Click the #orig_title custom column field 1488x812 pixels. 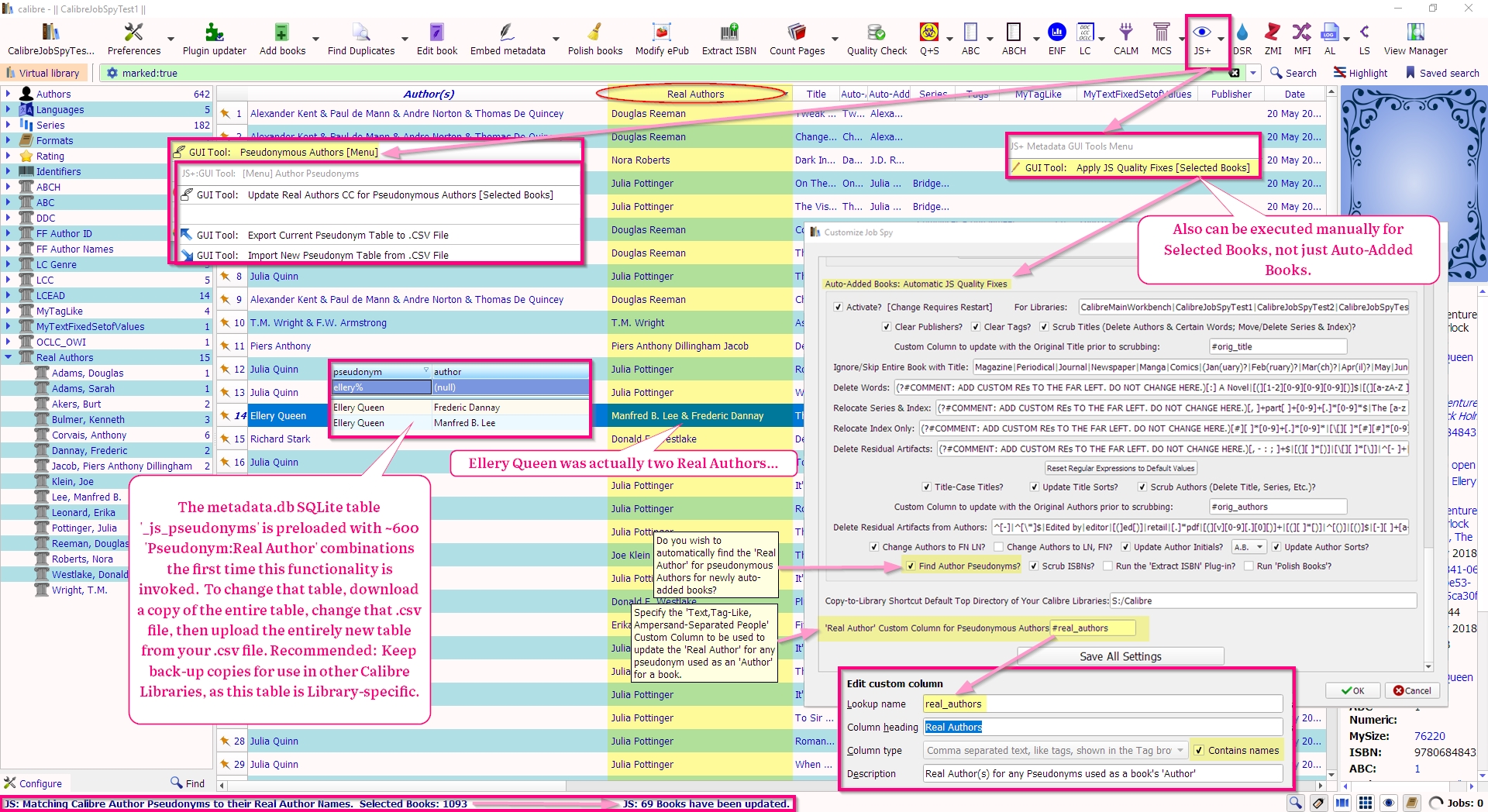coord(1278,347)
